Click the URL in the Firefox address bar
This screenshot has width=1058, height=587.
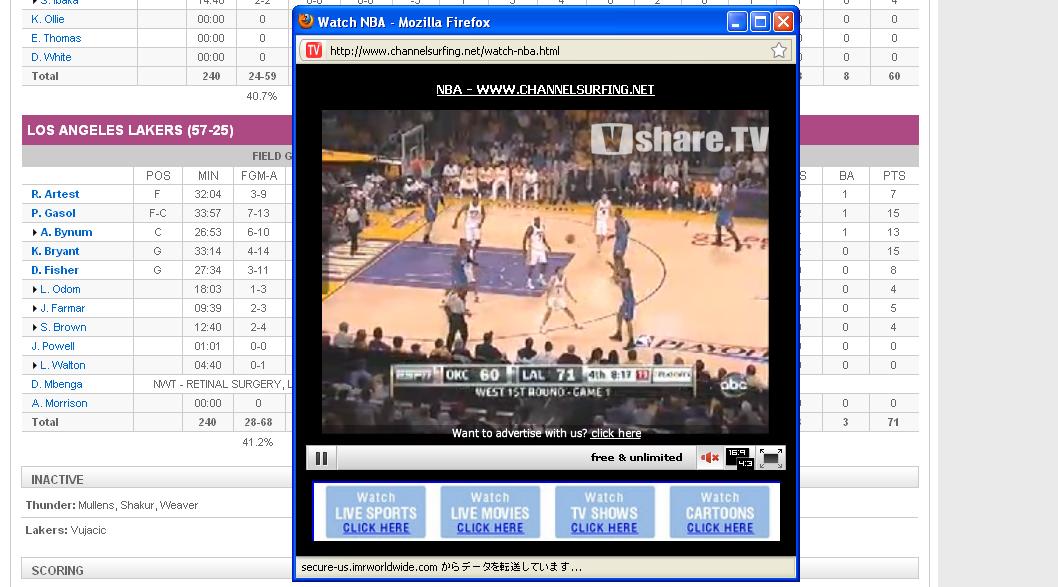(445, 51)
